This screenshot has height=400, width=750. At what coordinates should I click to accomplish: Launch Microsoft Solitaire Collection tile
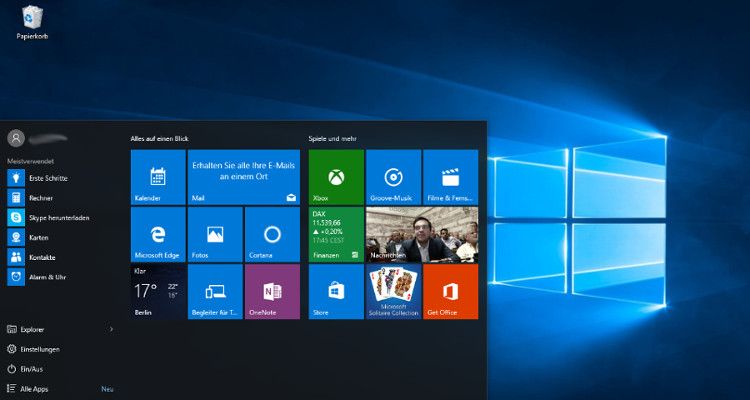[x=394, y=292]
